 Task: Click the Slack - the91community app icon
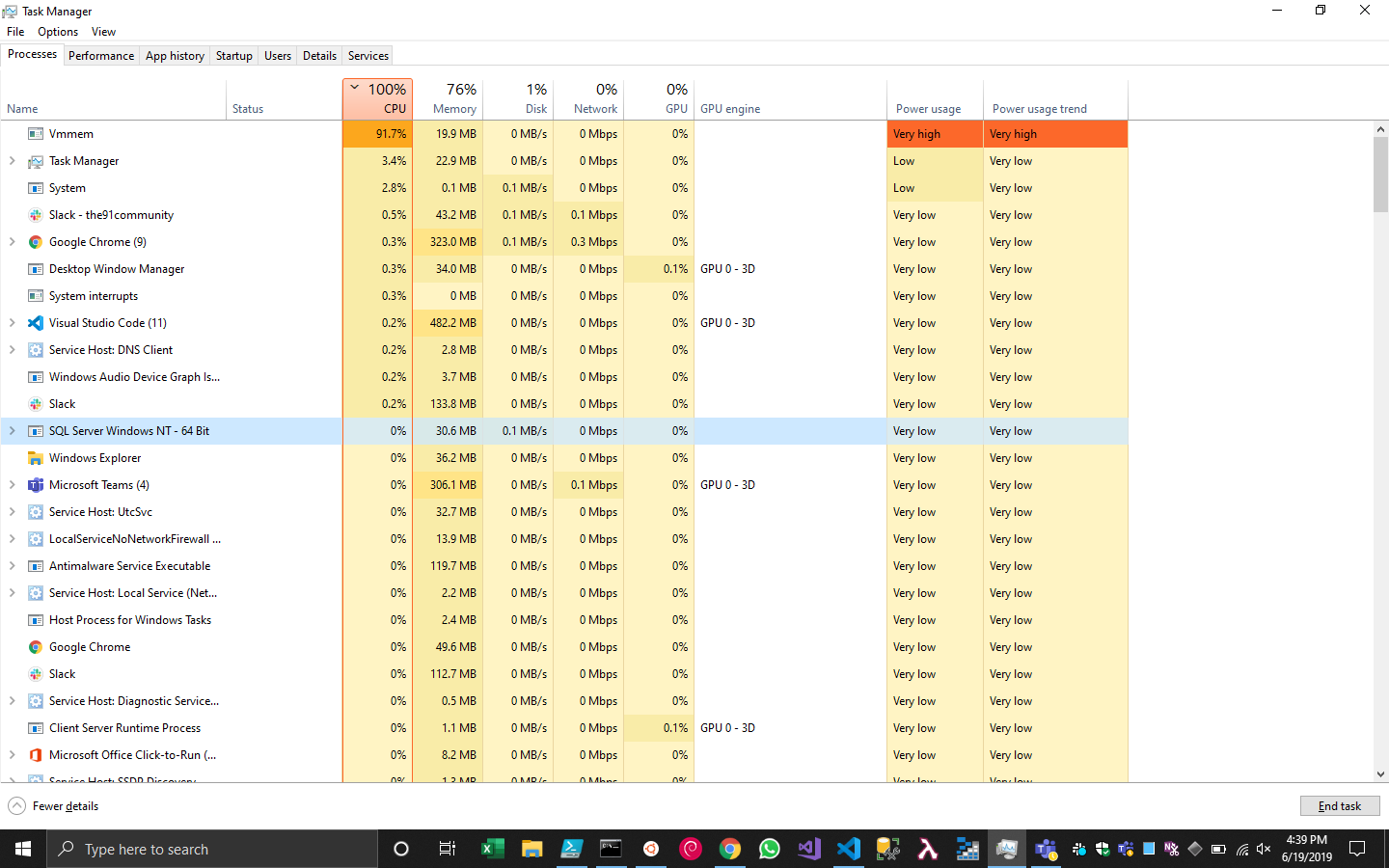pyautogui.click(x=36, y=215)
